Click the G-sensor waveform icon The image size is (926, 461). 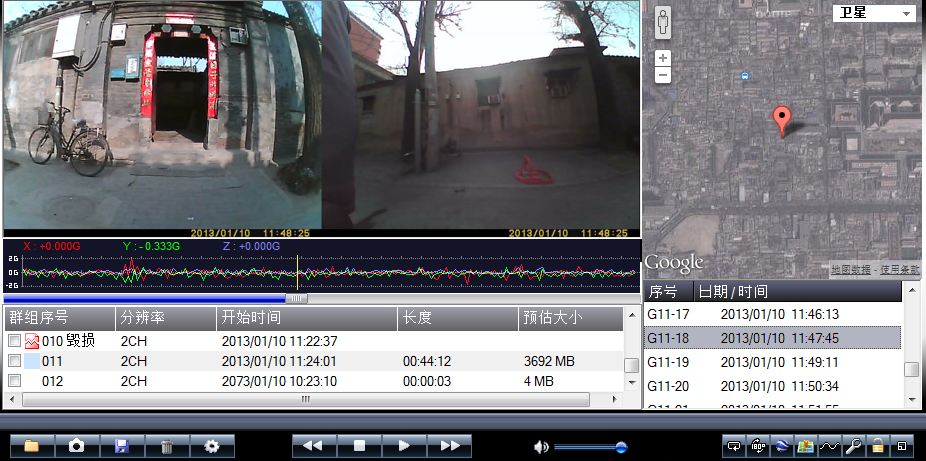point(830,446)
